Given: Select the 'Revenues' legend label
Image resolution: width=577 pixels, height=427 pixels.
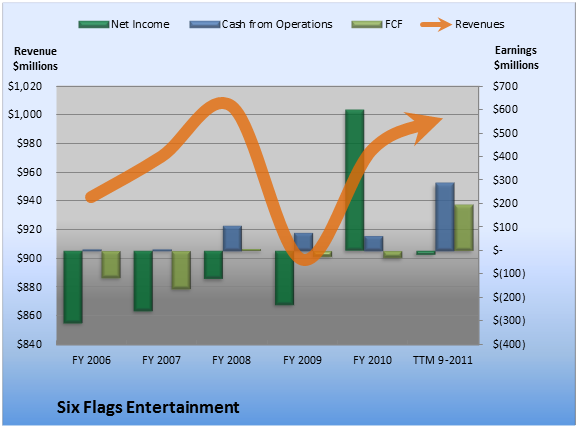Looking at the screenshot, I should click(x=479, y=24).
